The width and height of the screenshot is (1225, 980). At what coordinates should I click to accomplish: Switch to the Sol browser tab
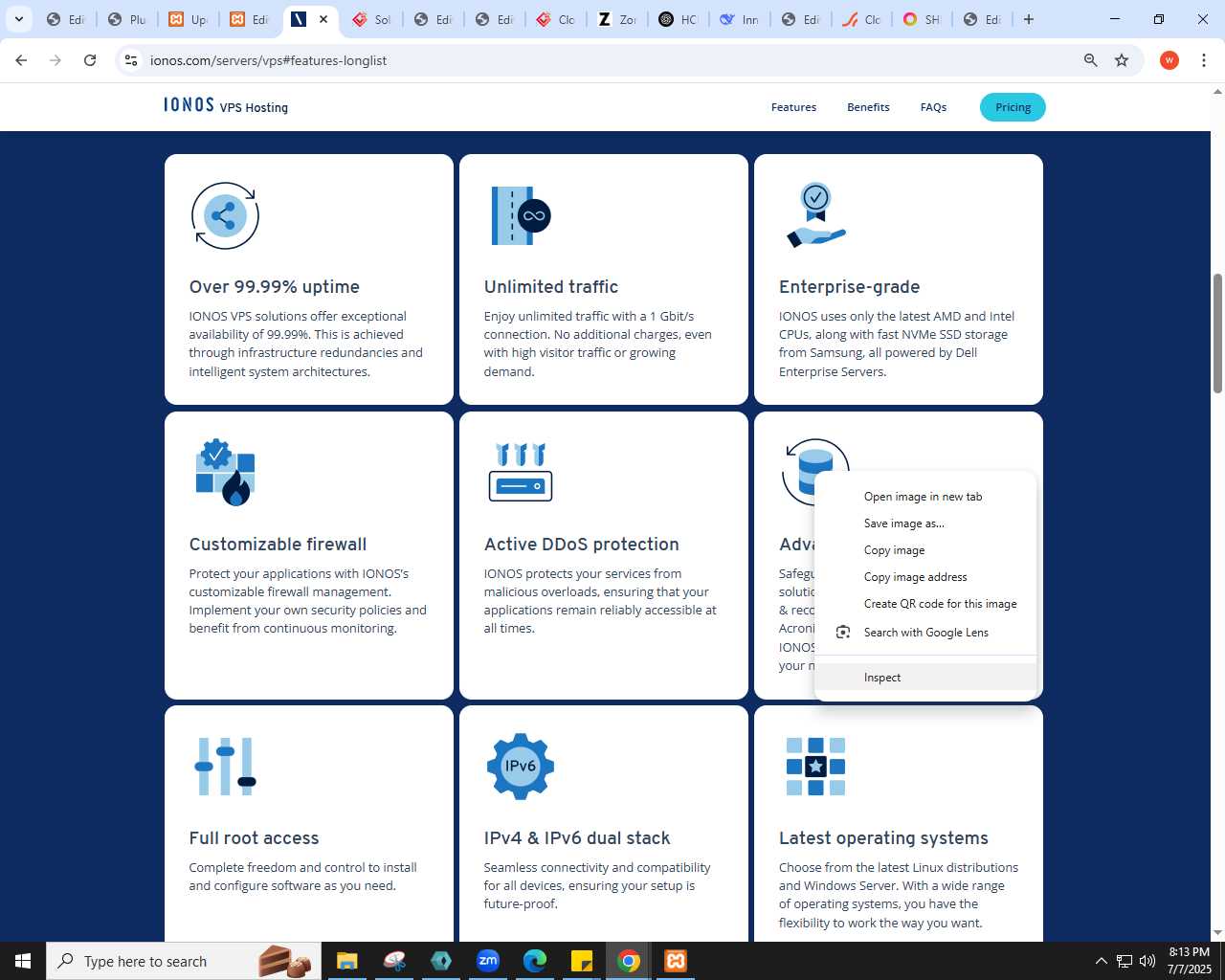pos(371,19)
